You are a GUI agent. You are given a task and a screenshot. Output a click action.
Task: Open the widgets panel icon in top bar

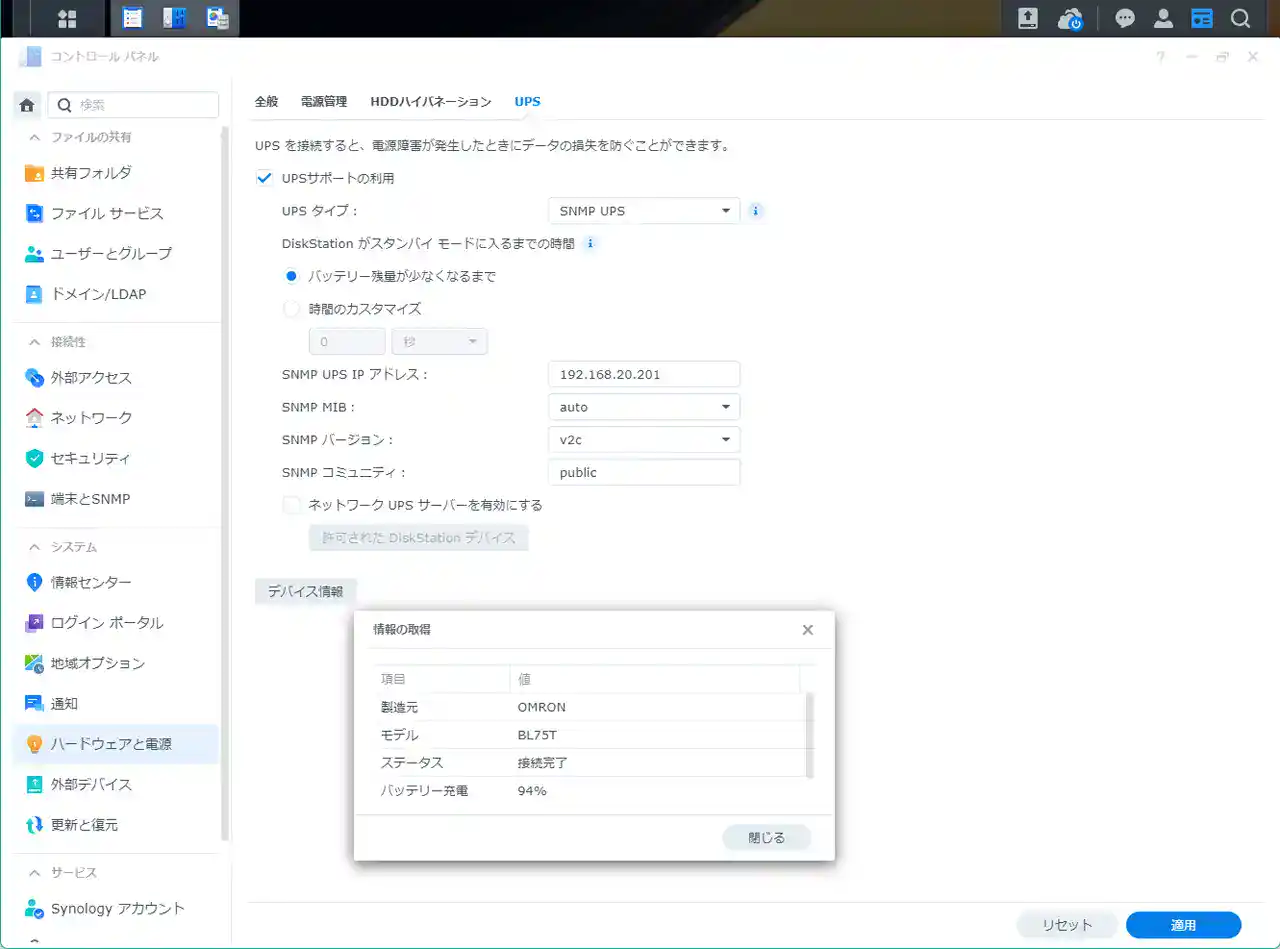coord(1201,18)
